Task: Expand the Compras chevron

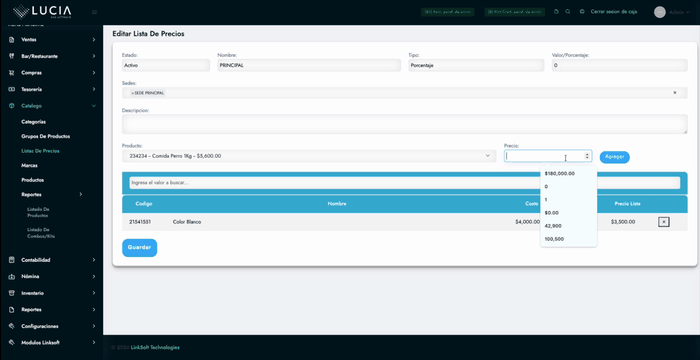Action: pos(94,73)
